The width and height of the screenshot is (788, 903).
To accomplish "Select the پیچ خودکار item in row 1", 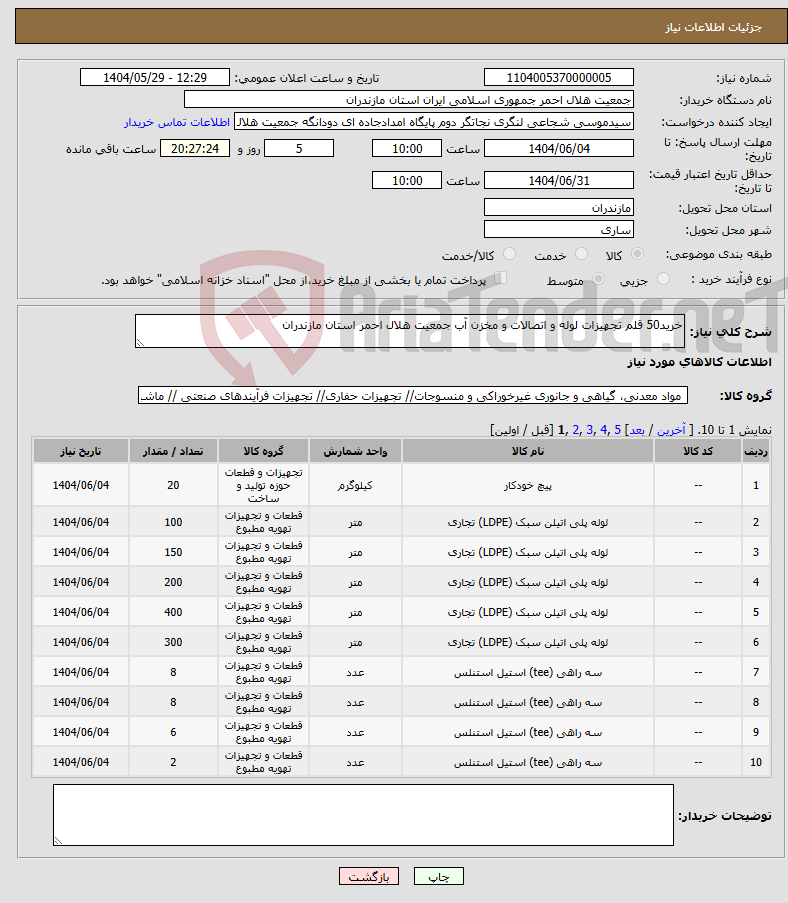I will 528,485.
